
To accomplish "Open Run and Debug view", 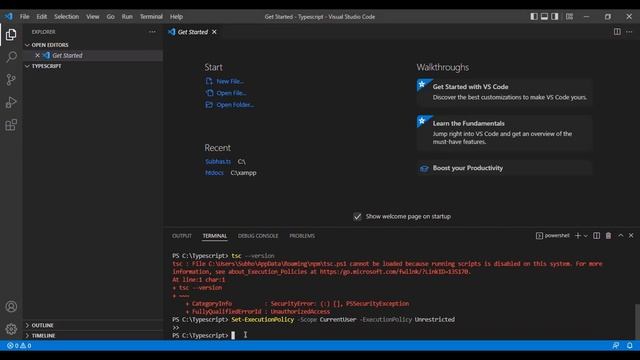I will pos(11,102).
